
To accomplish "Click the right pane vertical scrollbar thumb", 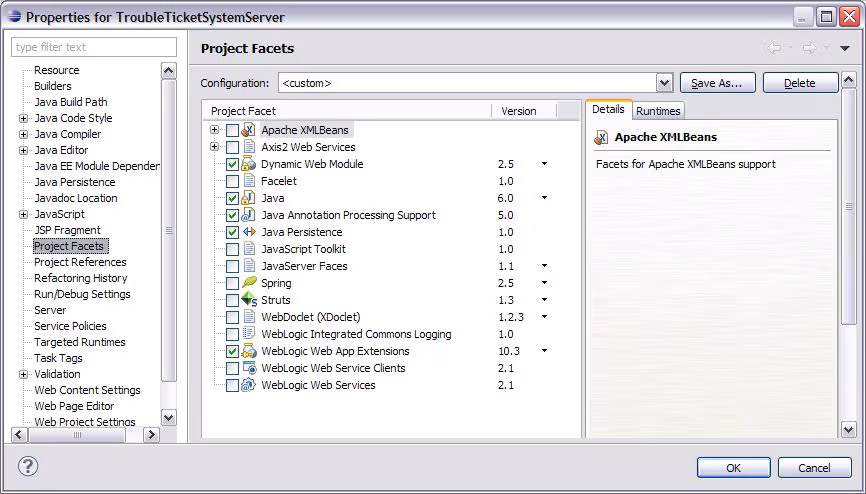I will tap(848, 207).
